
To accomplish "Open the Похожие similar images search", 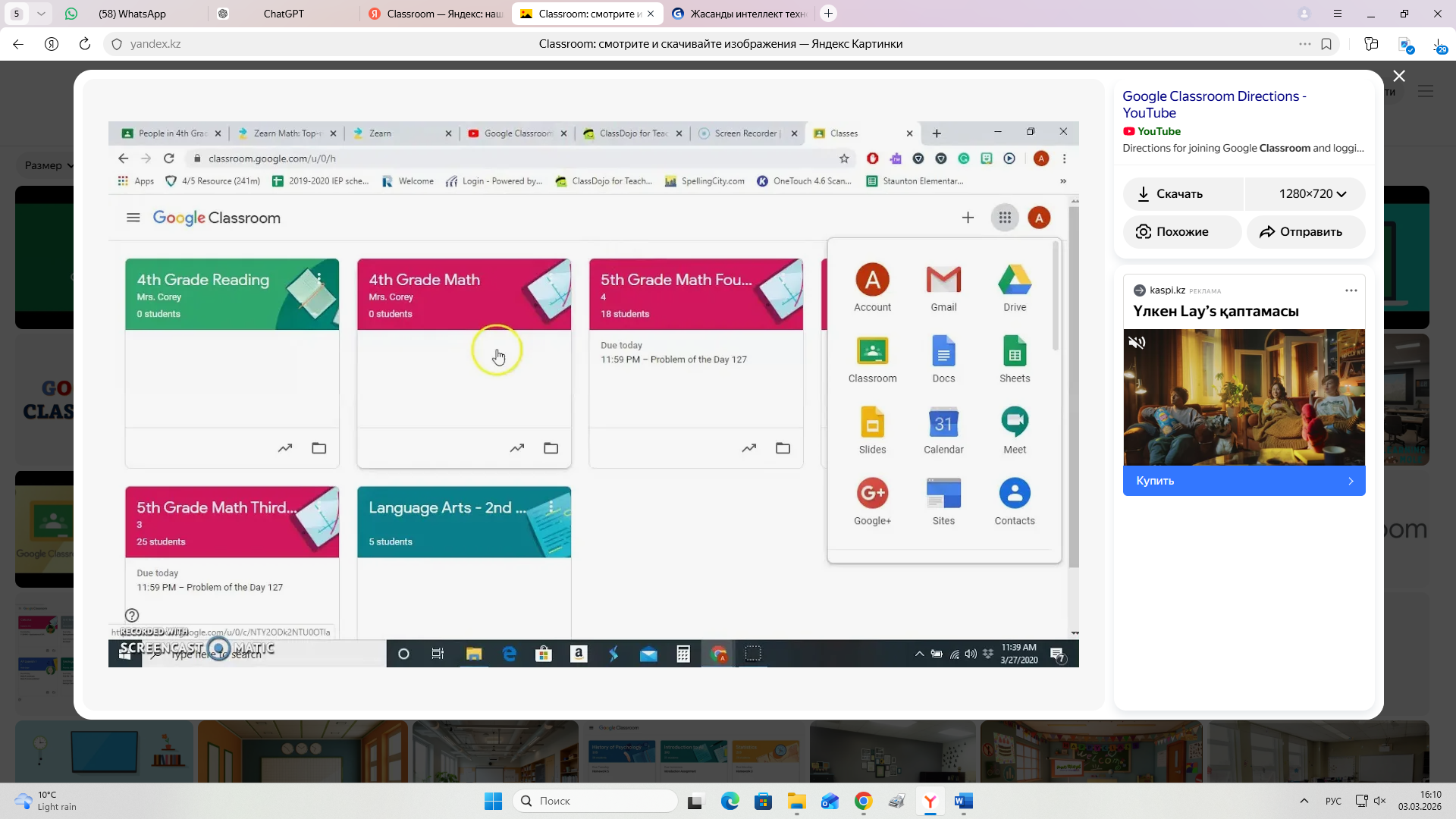I will (x=1181, y=232).
